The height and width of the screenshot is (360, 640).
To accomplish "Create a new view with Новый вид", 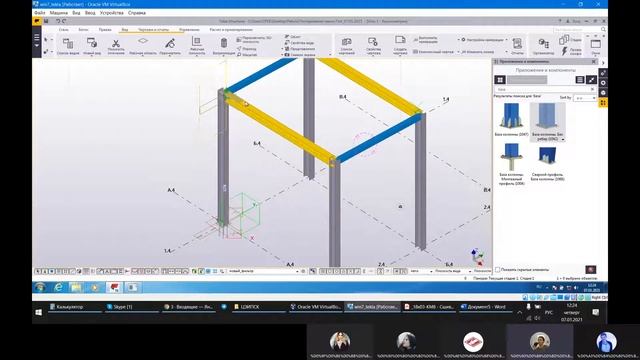I will pos(92,46).
